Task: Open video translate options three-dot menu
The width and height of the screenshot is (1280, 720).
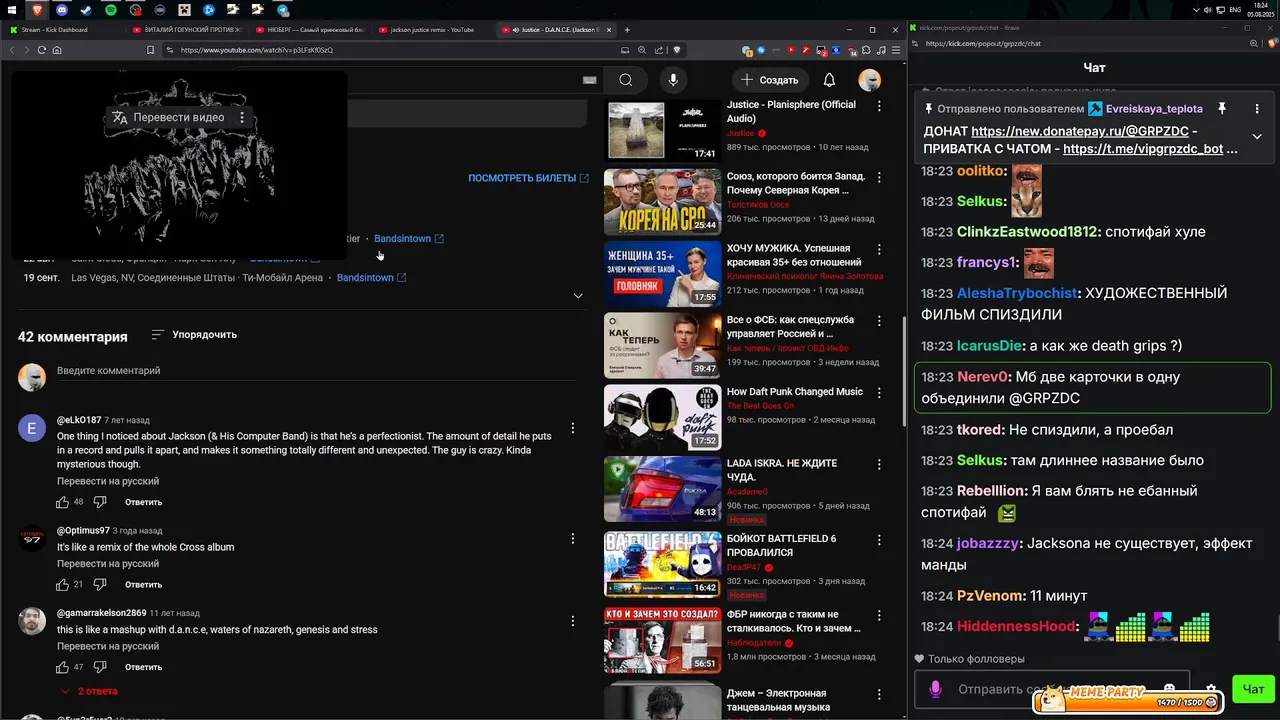Action: pyautogui.click(x=242, y=117)
